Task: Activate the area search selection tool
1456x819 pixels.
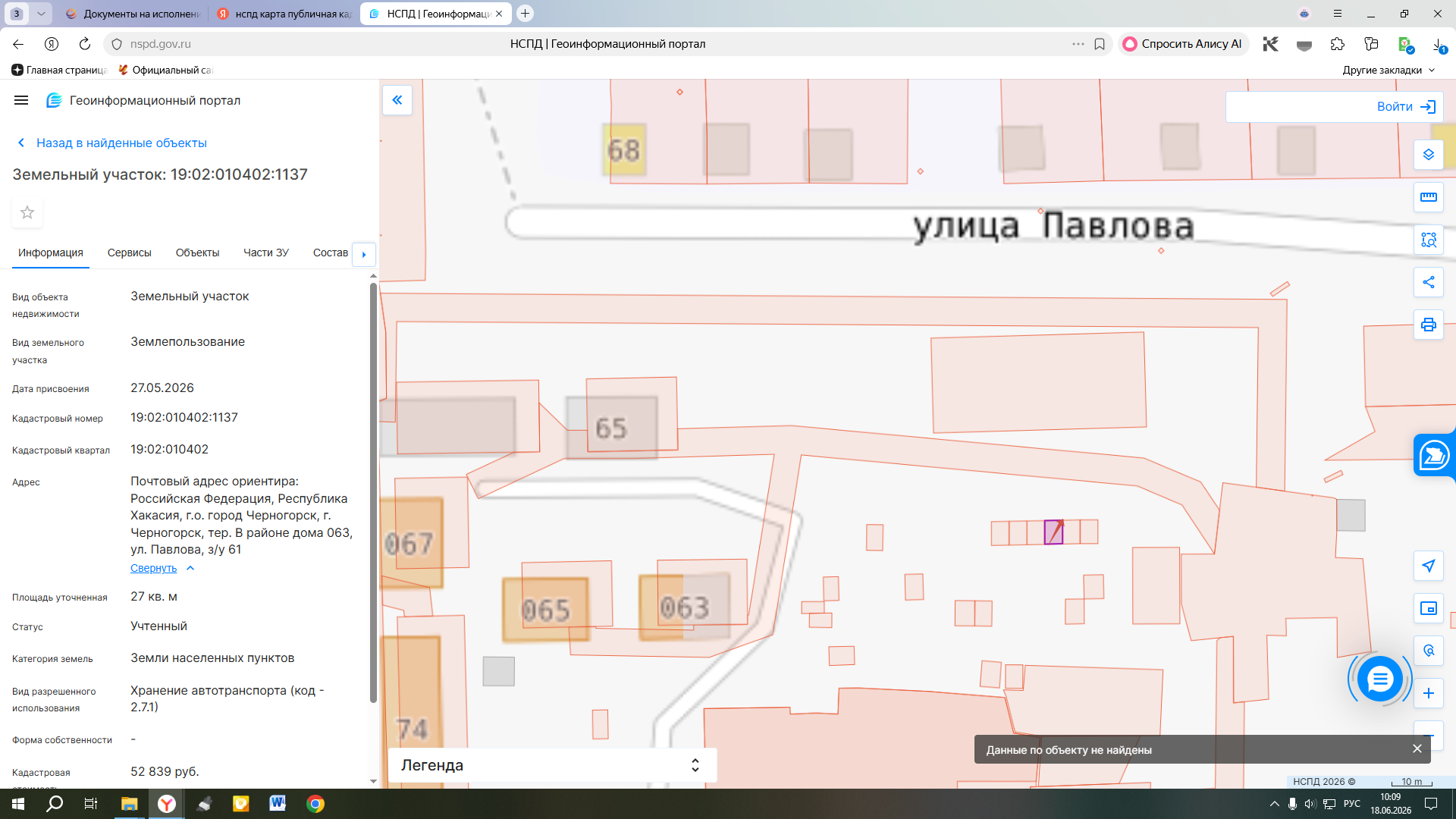Action: point(1429,240)
